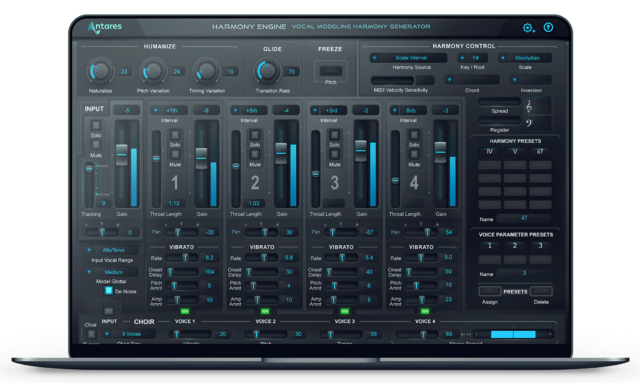
Task: Click the presets Assign button
Action: point(489,291)
